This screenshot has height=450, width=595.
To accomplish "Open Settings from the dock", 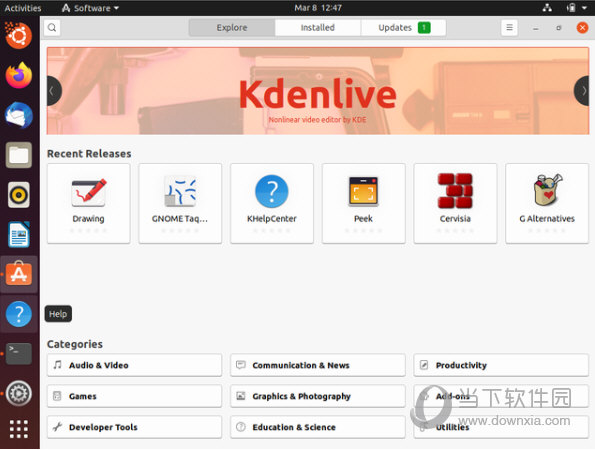I will (x=19, y=393).
